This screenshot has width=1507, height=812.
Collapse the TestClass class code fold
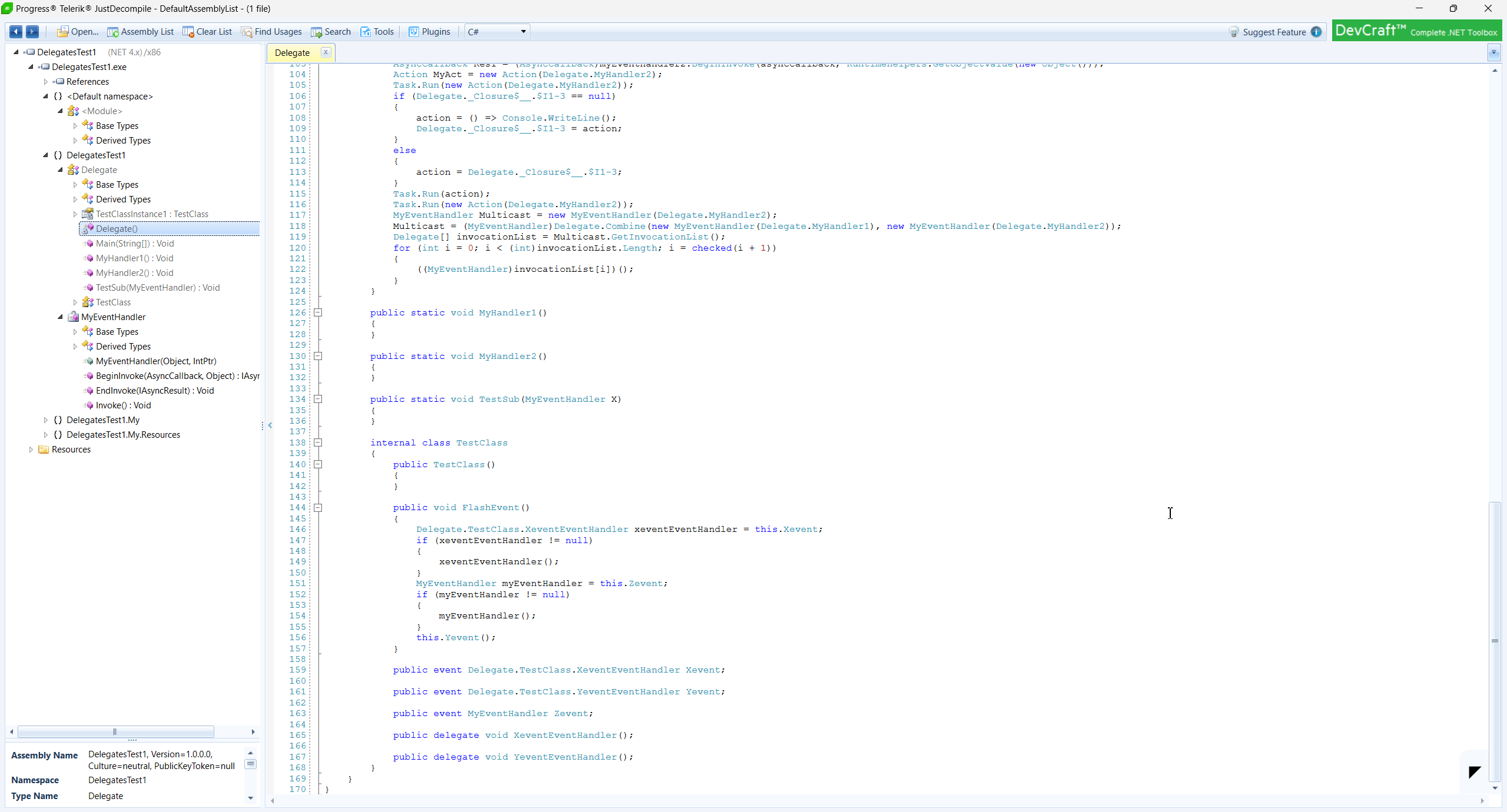(318, 443)
